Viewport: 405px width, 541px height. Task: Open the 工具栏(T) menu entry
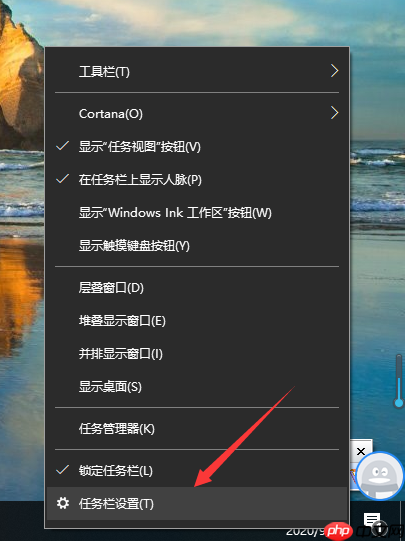coord(197,71)
